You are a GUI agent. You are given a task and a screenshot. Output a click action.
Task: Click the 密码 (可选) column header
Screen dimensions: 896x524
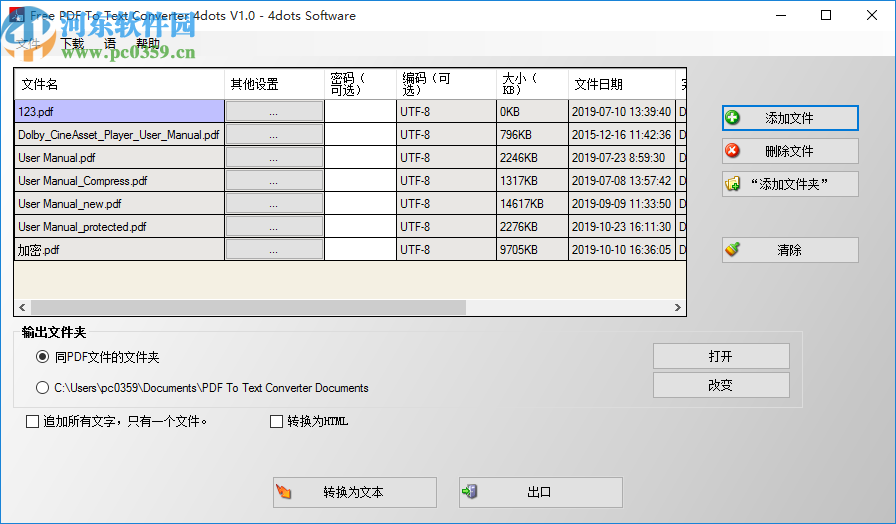click(361, 84)
